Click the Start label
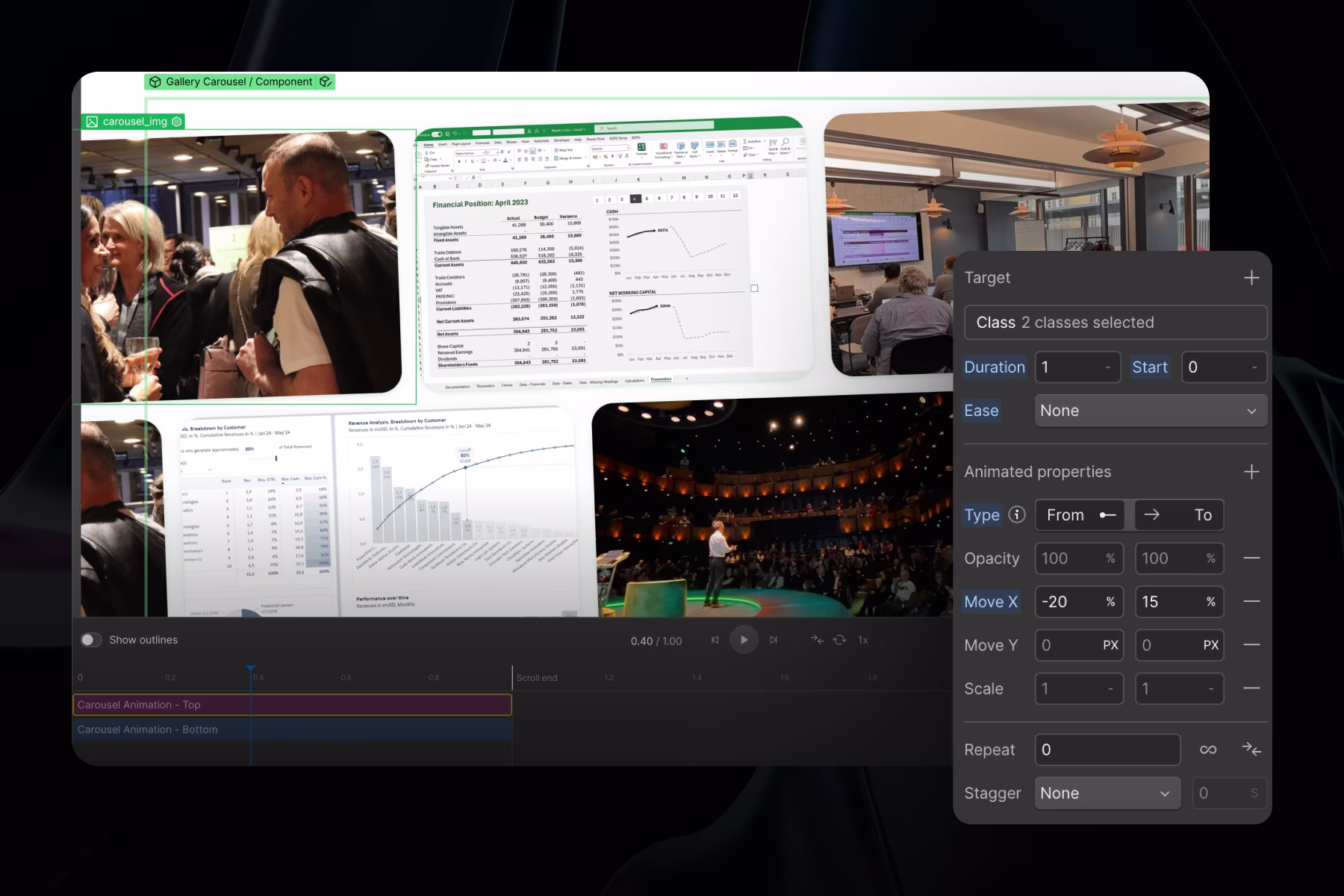This screenshot has height=896, width=1344. click(x=1149, y=367)
